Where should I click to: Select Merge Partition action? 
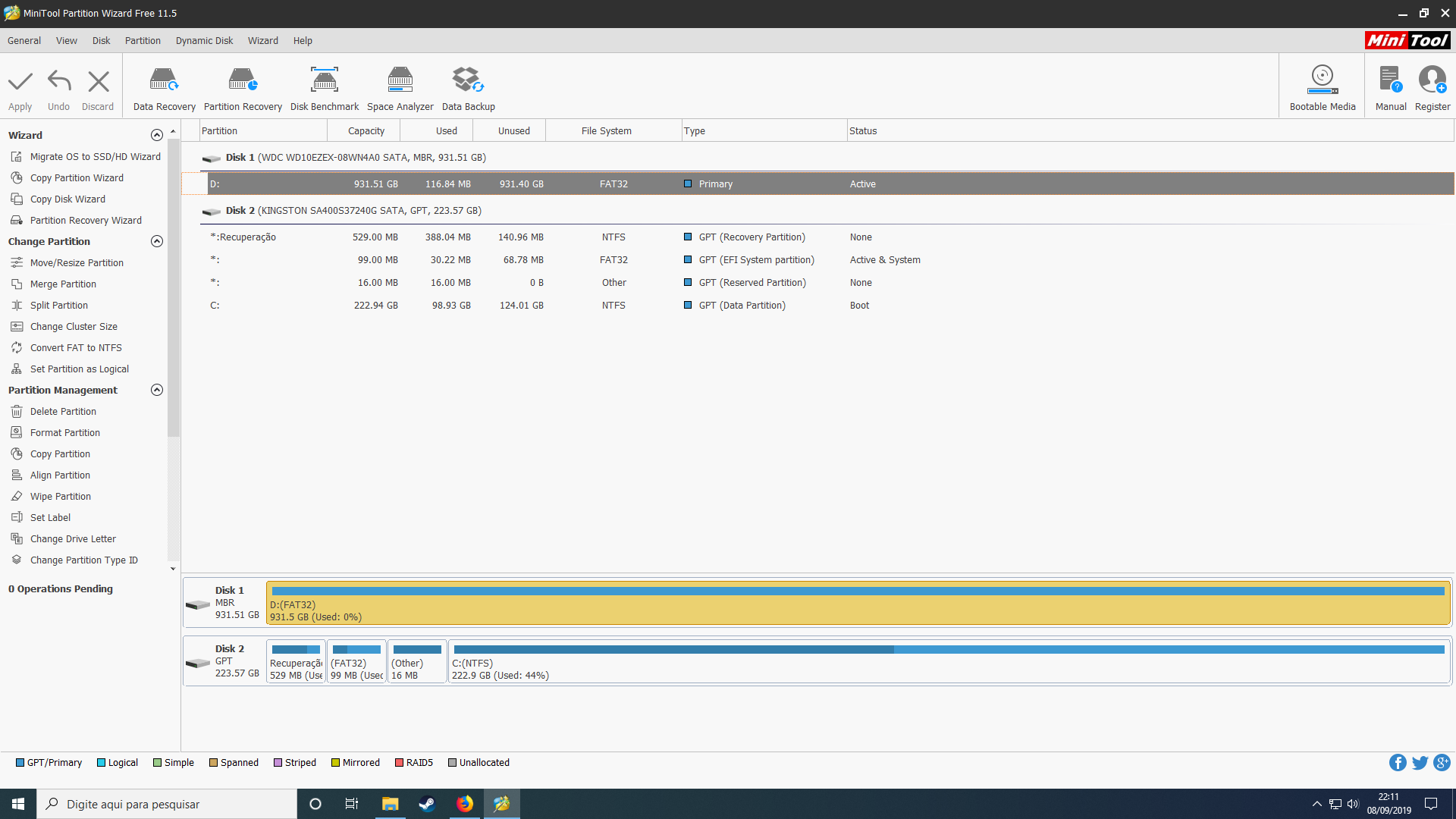[54, 284]
